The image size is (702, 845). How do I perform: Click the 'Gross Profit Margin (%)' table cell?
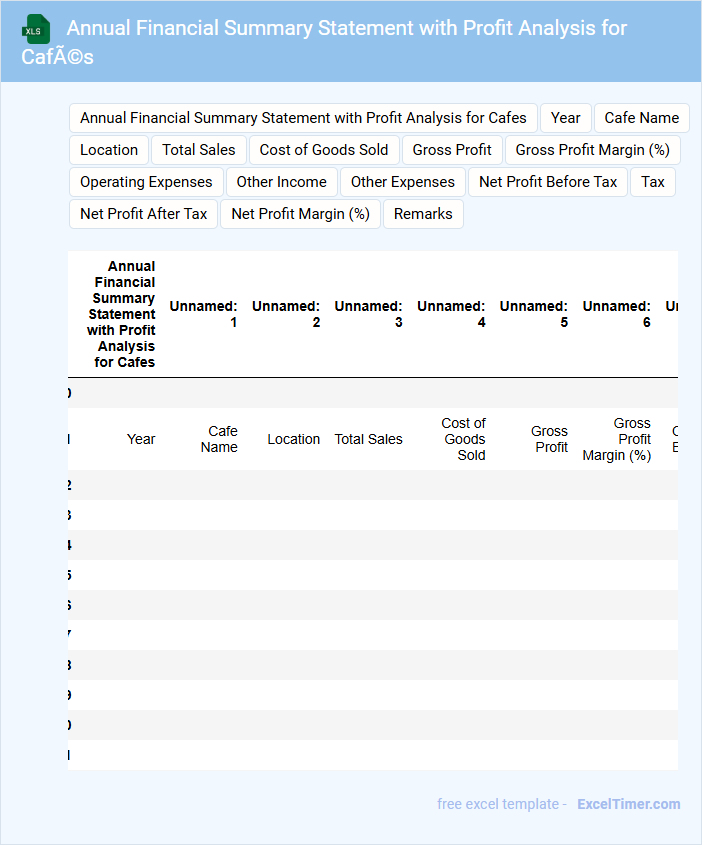(617, 439)
